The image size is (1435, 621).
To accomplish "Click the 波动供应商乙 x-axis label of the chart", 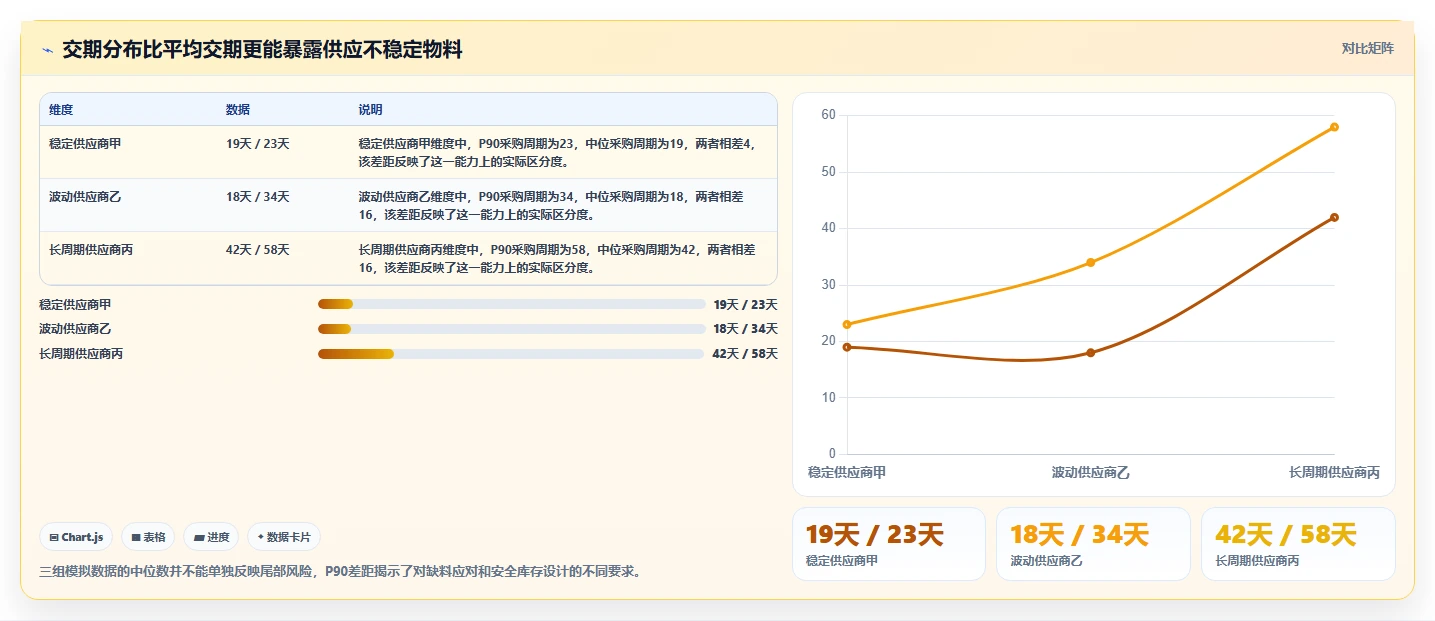I will [x=1091, y=472].
